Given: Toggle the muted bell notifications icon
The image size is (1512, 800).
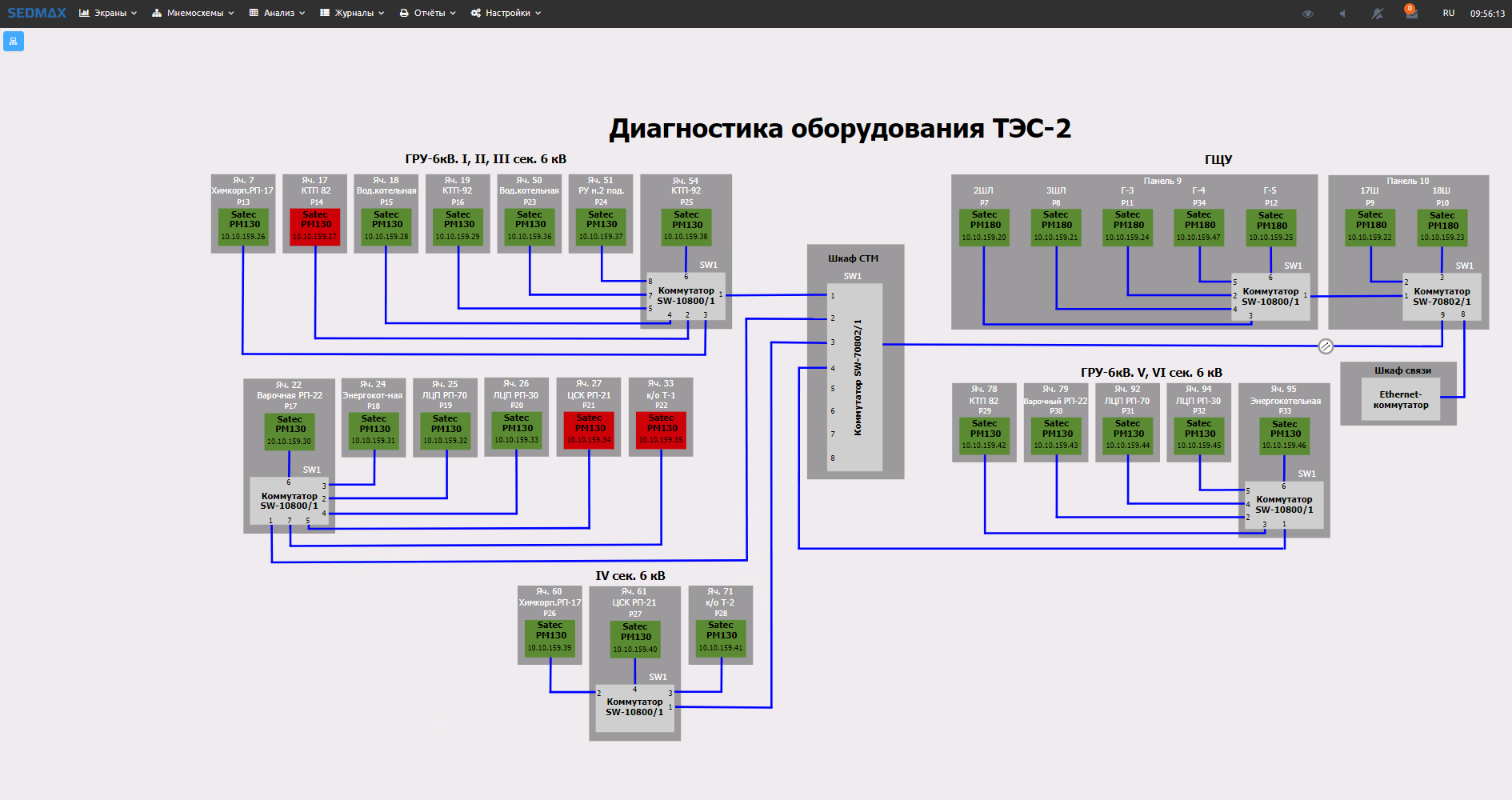Looking at the screenshot, I should click(x=1377, y=14).
